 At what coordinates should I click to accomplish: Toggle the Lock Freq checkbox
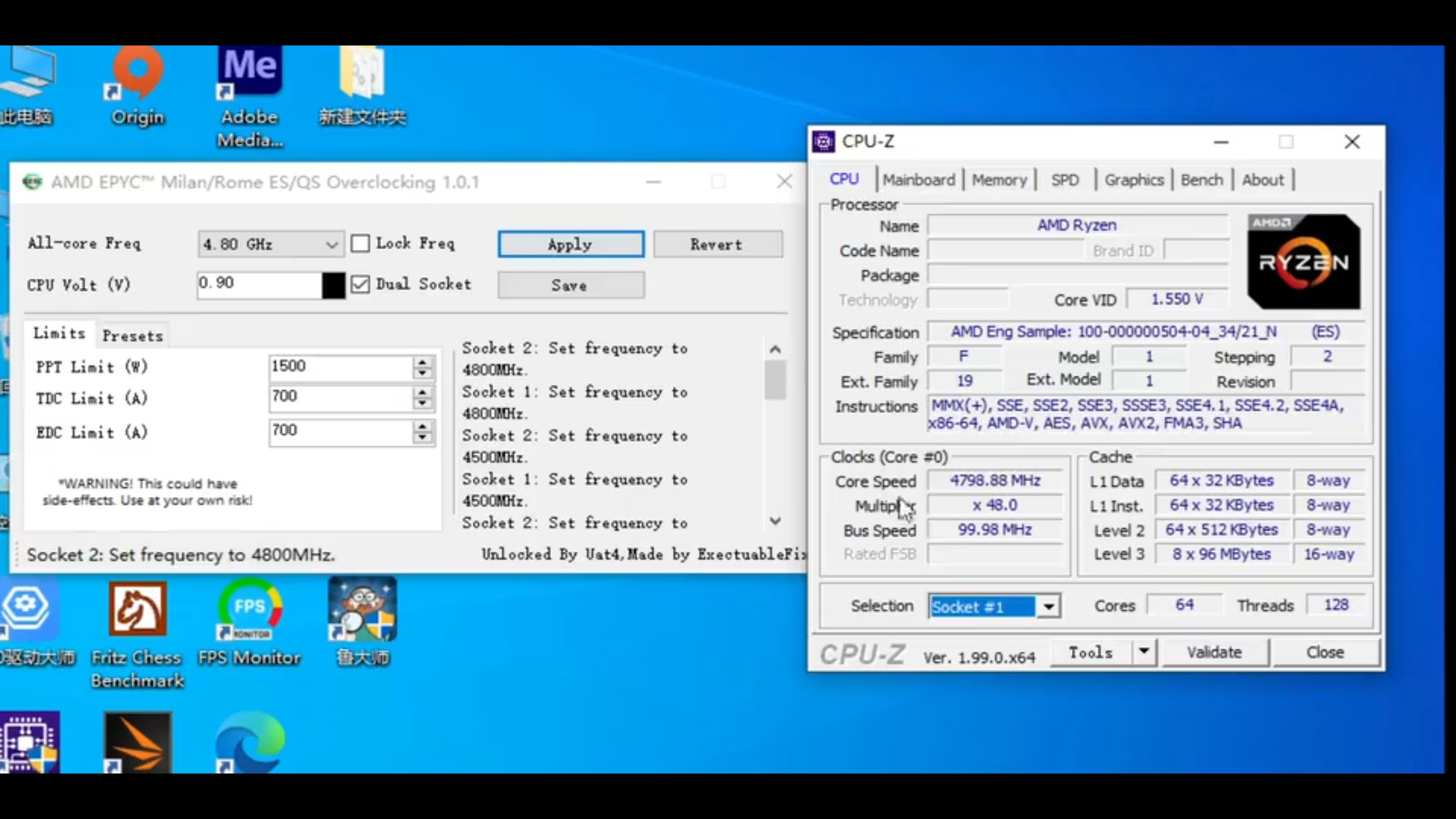coord(360,243)
